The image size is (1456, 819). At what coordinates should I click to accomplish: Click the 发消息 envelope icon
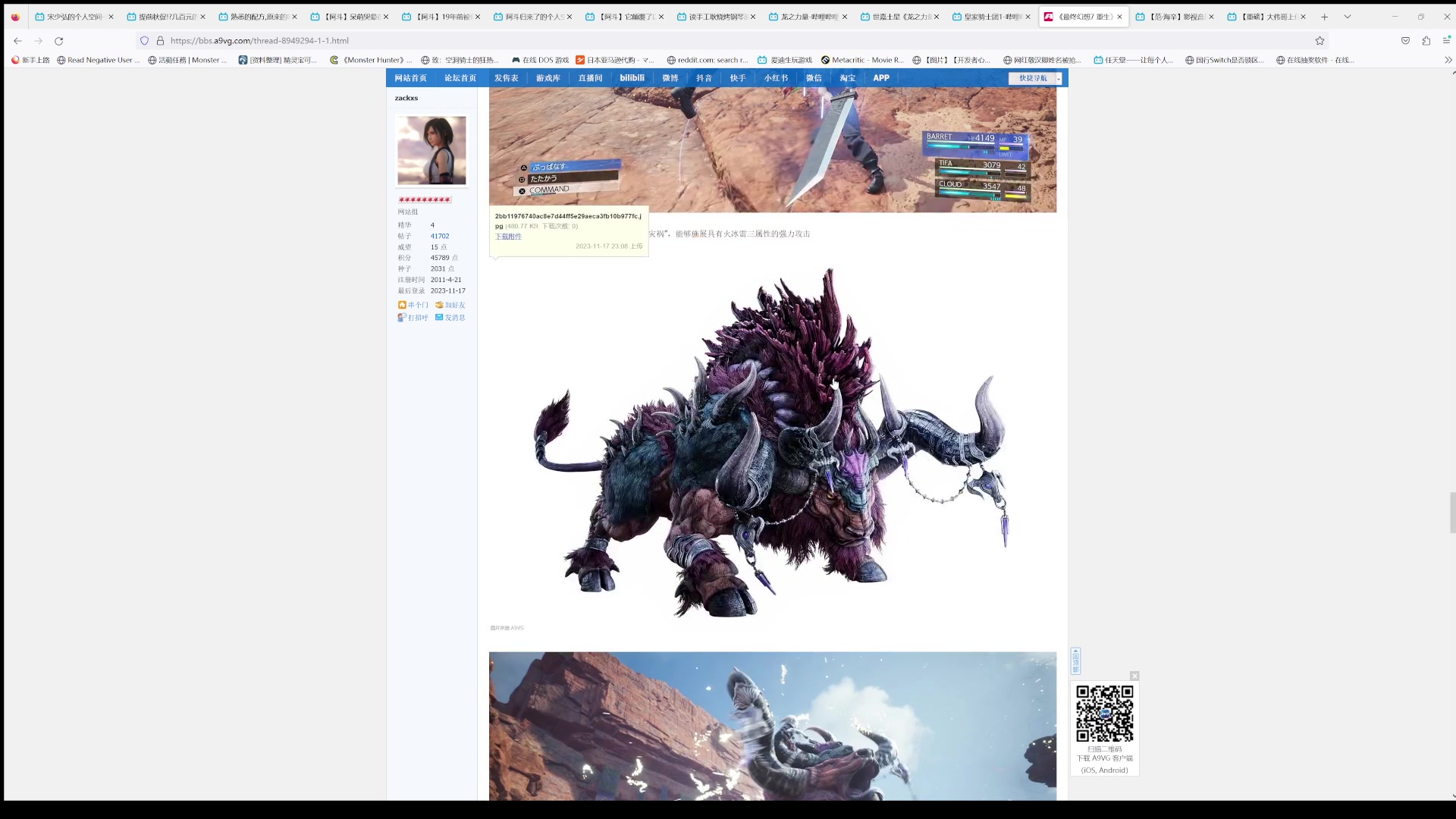tap(439, 317)
